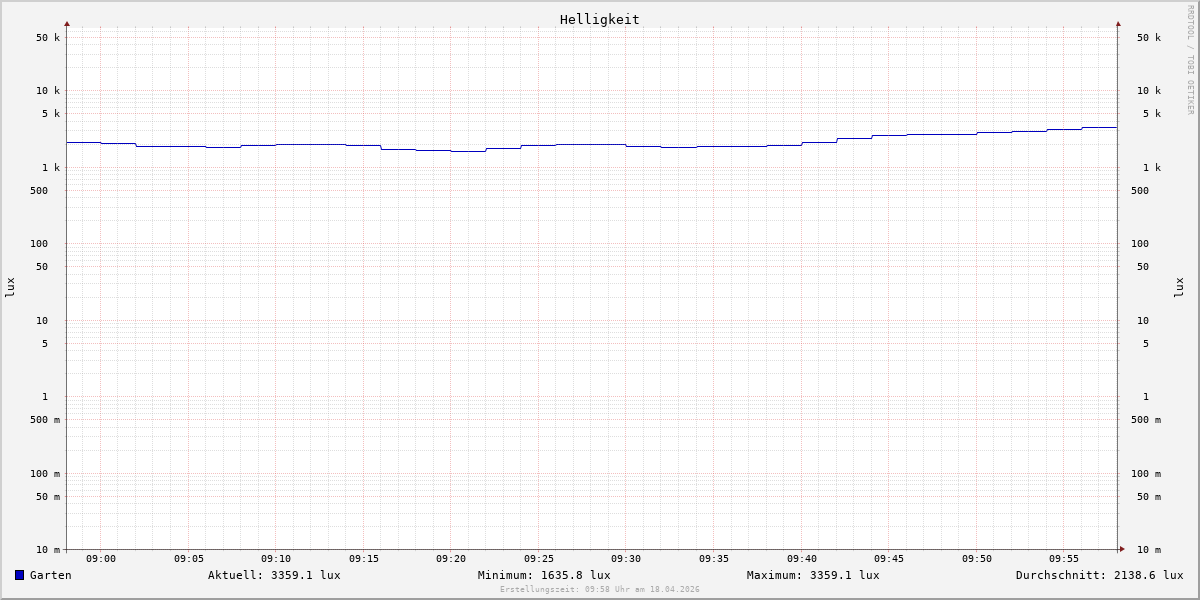Click the left axis 50 k label
1200x600 pixels.
(48, 38)
